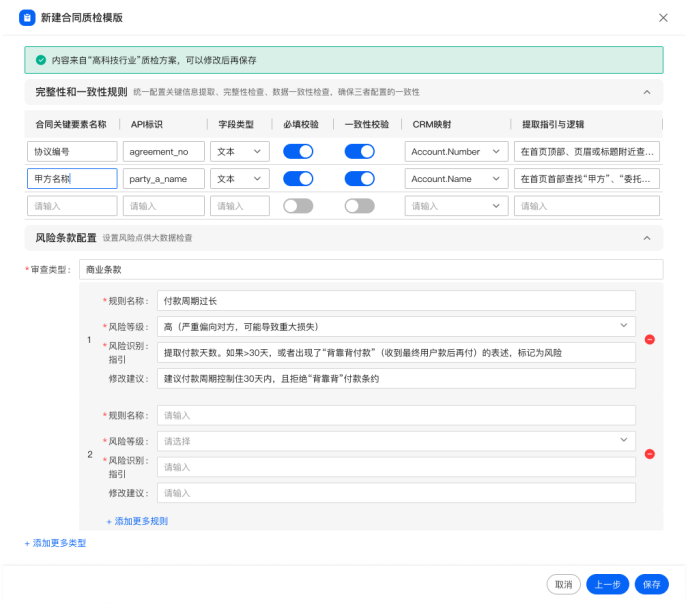Image resolution: width=688 pixels, height=605 pixels.
Task: Remove empty rule 2 using red minus icon
Action: (x=649, y=454)
